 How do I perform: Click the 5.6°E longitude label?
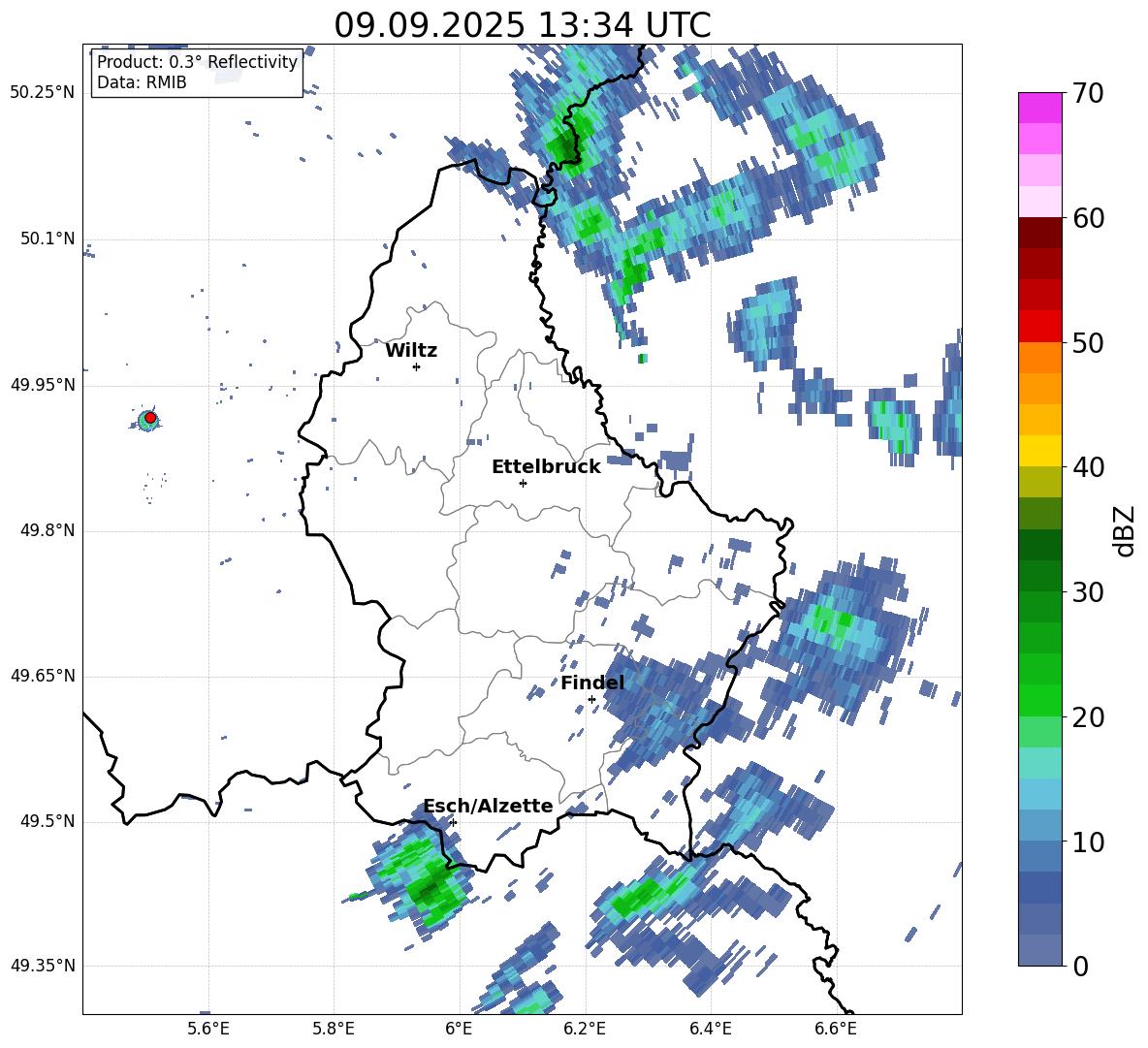208,1029
